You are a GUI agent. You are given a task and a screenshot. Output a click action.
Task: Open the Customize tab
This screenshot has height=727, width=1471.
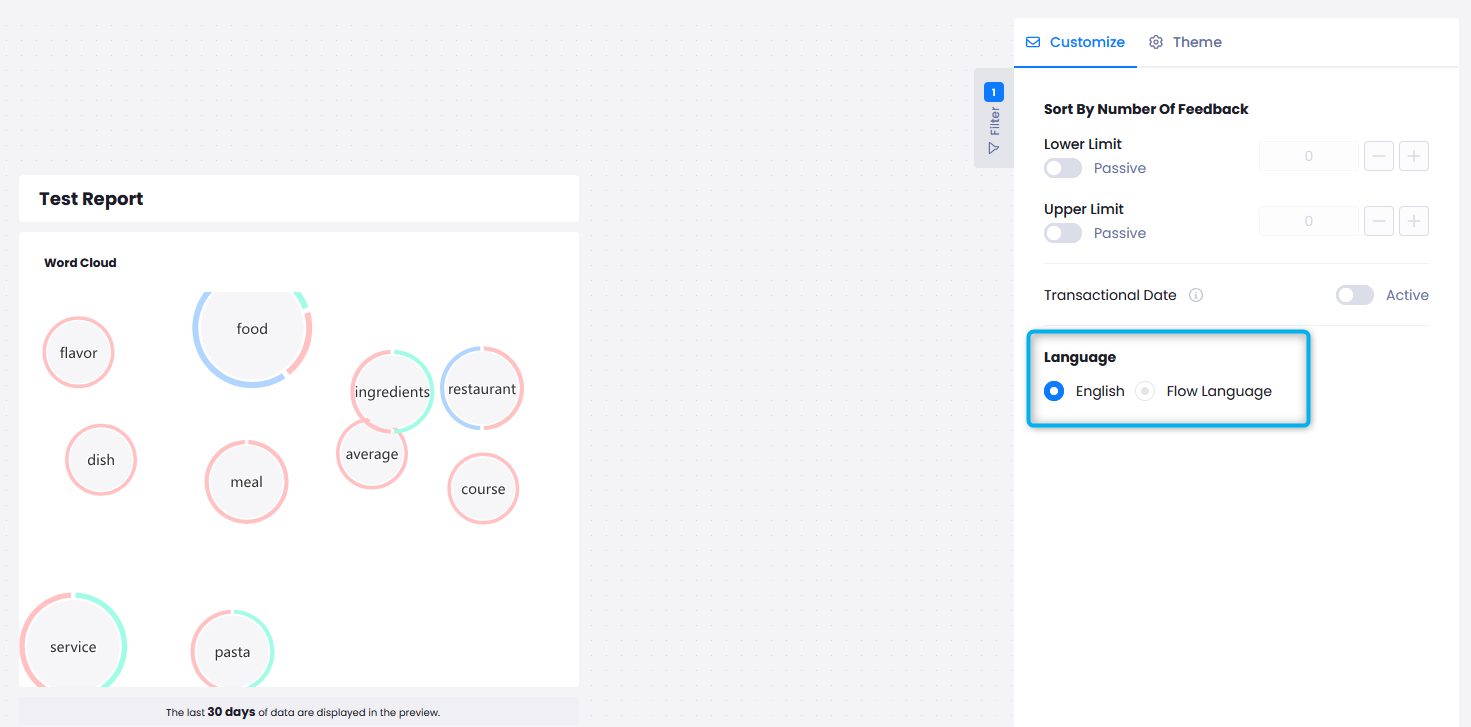1075,42
